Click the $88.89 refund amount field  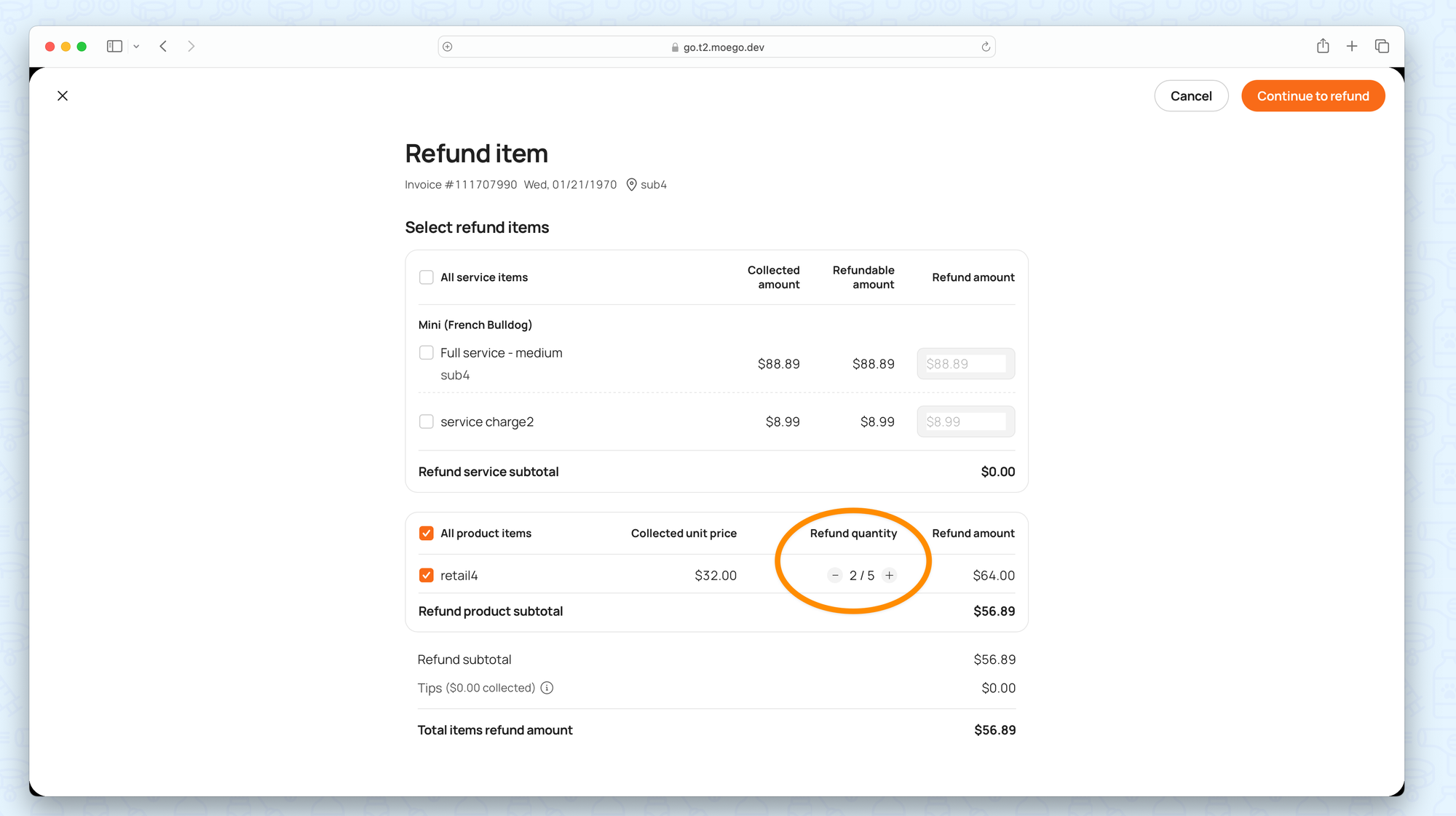[965, 364]
